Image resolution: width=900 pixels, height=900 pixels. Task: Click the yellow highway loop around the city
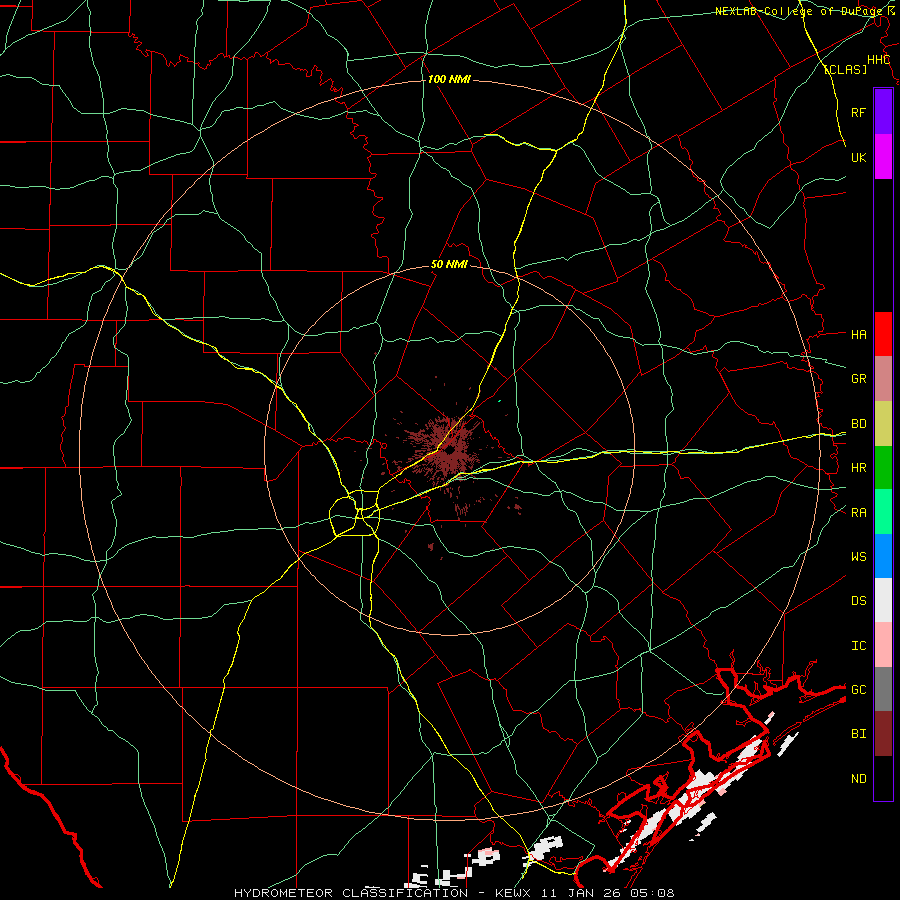[x=355, y=513]
